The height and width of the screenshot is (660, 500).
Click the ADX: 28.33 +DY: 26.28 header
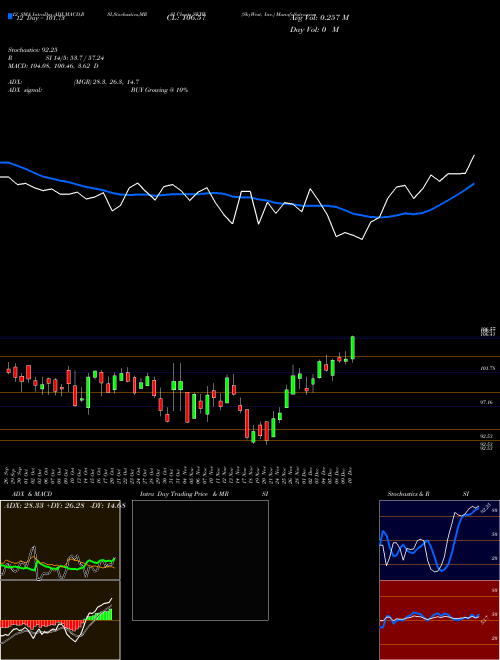pos(64,506)
